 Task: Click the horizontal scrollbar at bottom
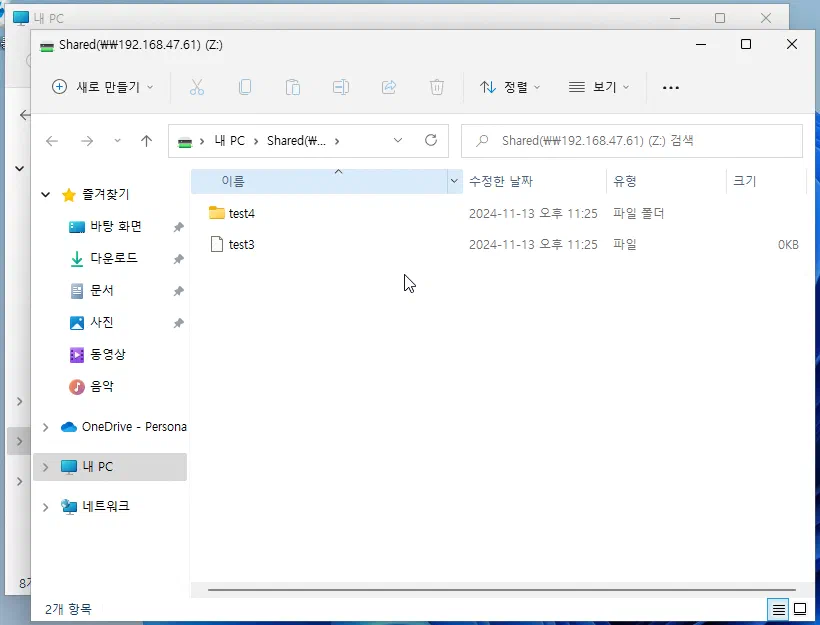pyautogui.click(x=500, y=590)
